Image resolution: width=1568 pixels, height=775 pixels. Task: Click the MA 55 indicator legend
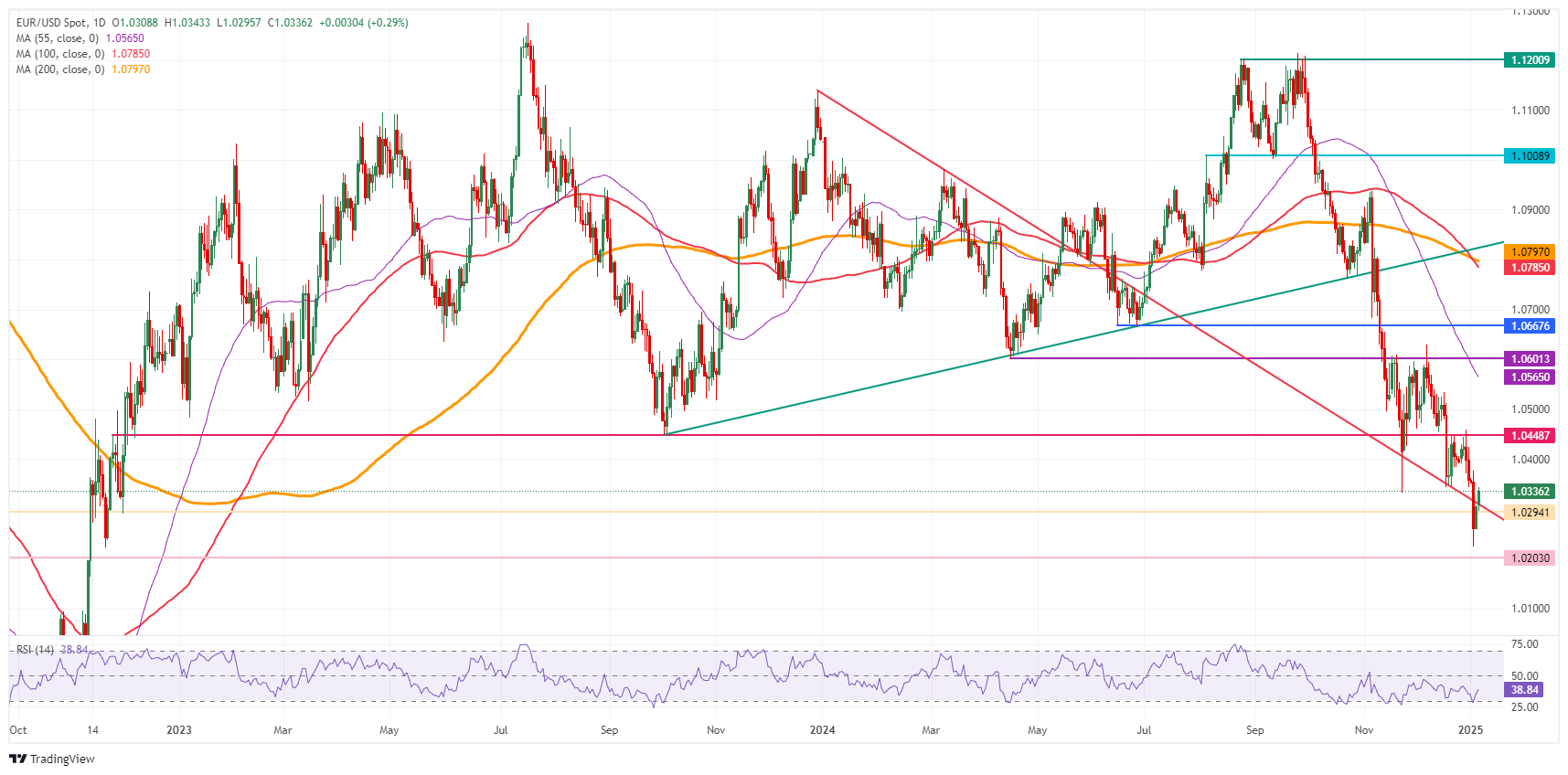[57, 38]
